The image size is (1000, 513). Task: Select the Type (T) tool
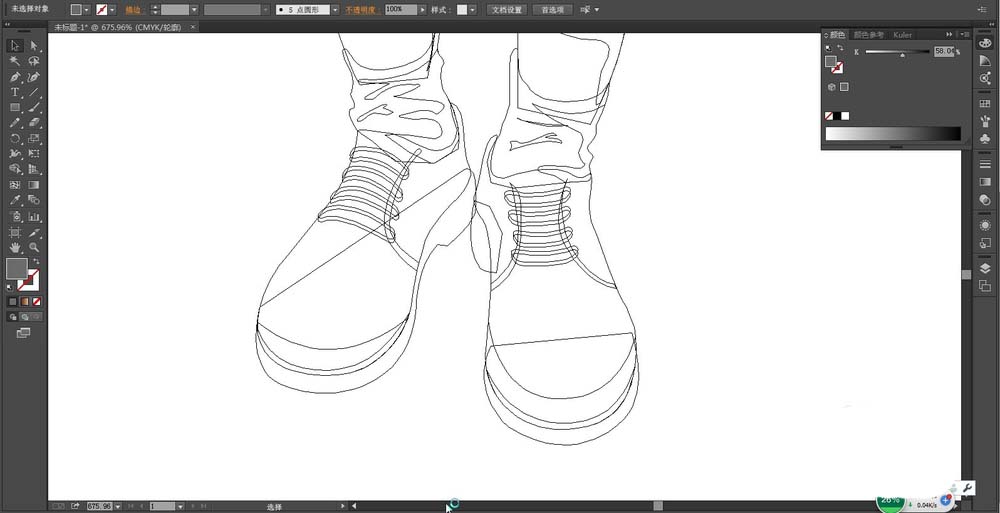click(15, 93)
